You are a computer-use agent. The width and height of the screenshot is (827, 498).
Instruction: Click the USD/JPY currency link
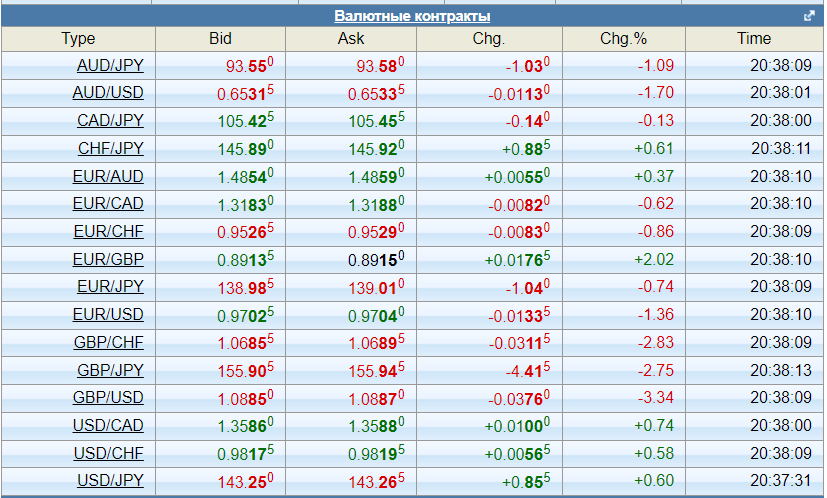pyautogui.click(x=110, y=480)
